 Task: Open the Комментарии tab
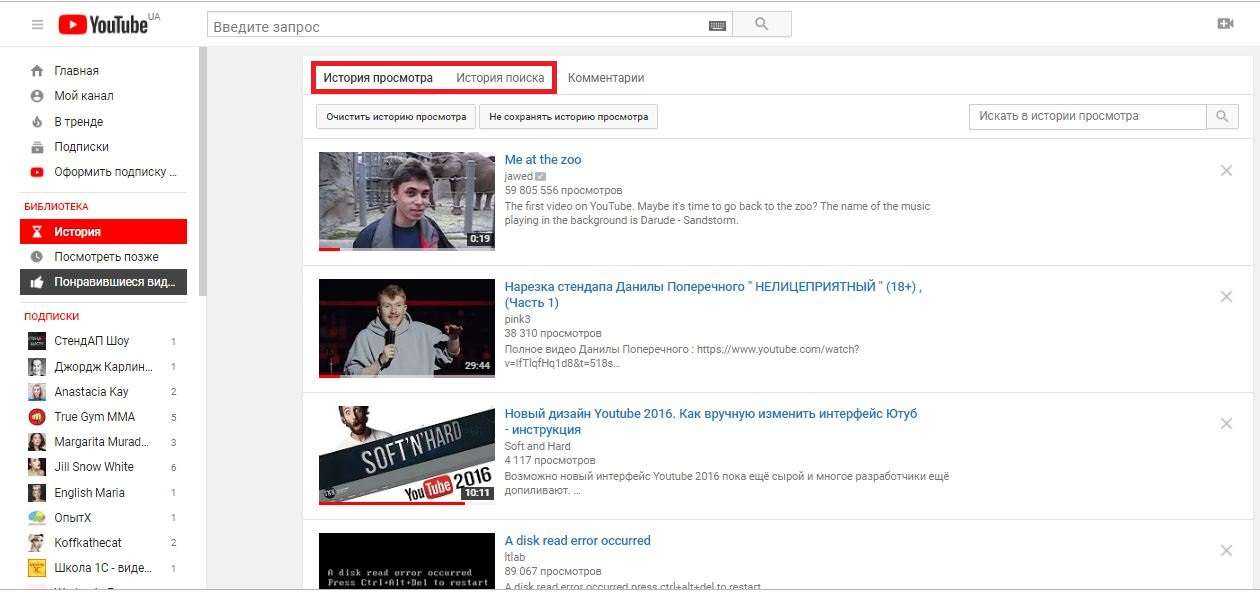[606, 78]
